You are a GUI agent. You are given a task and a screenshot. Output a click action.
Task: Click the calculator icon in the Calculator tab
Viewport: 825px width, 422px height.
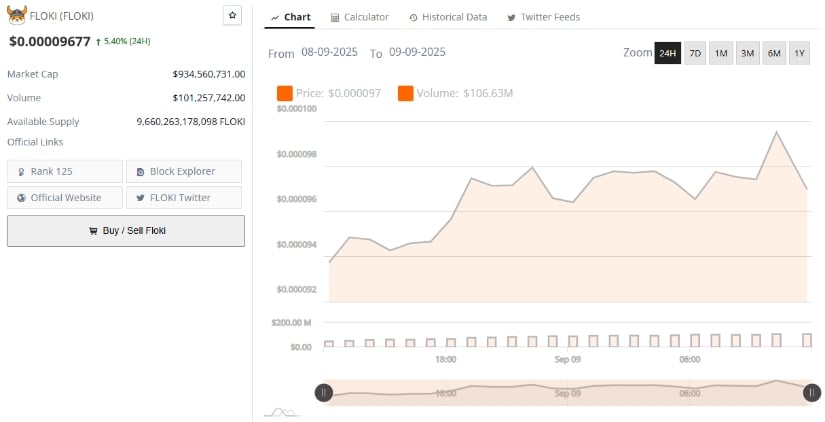(335, 18)
